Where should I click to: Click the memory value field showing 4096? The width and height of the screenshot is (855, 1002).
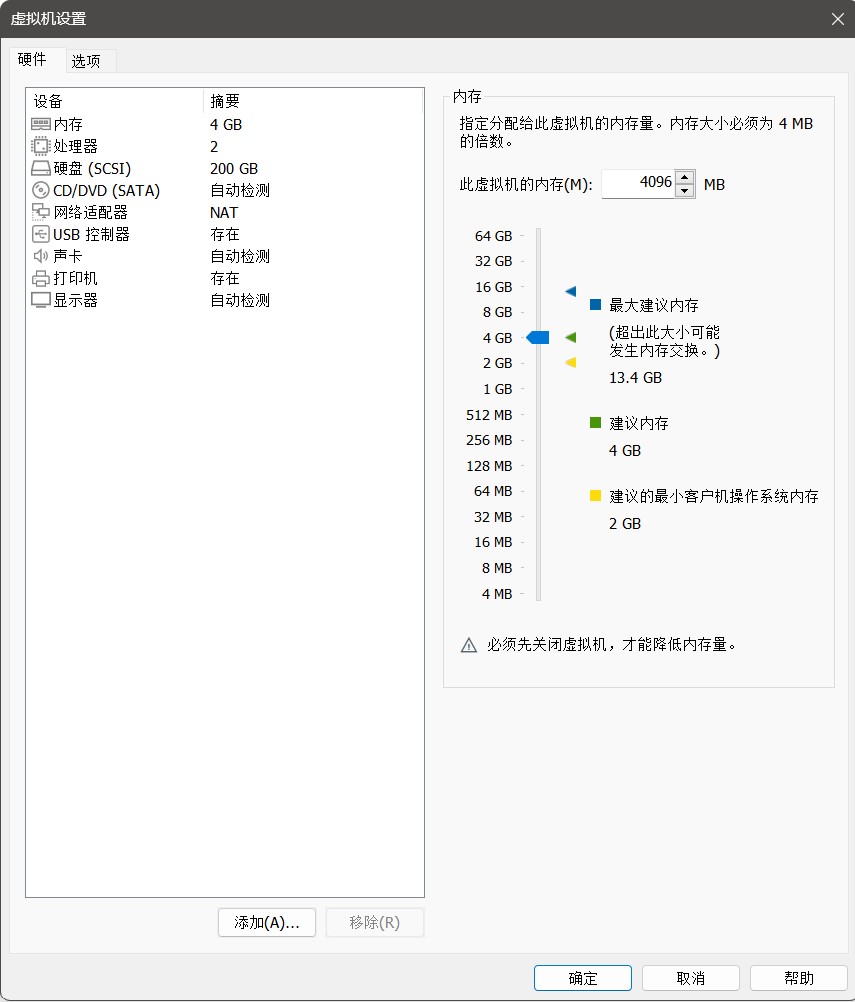pos(638,183)
